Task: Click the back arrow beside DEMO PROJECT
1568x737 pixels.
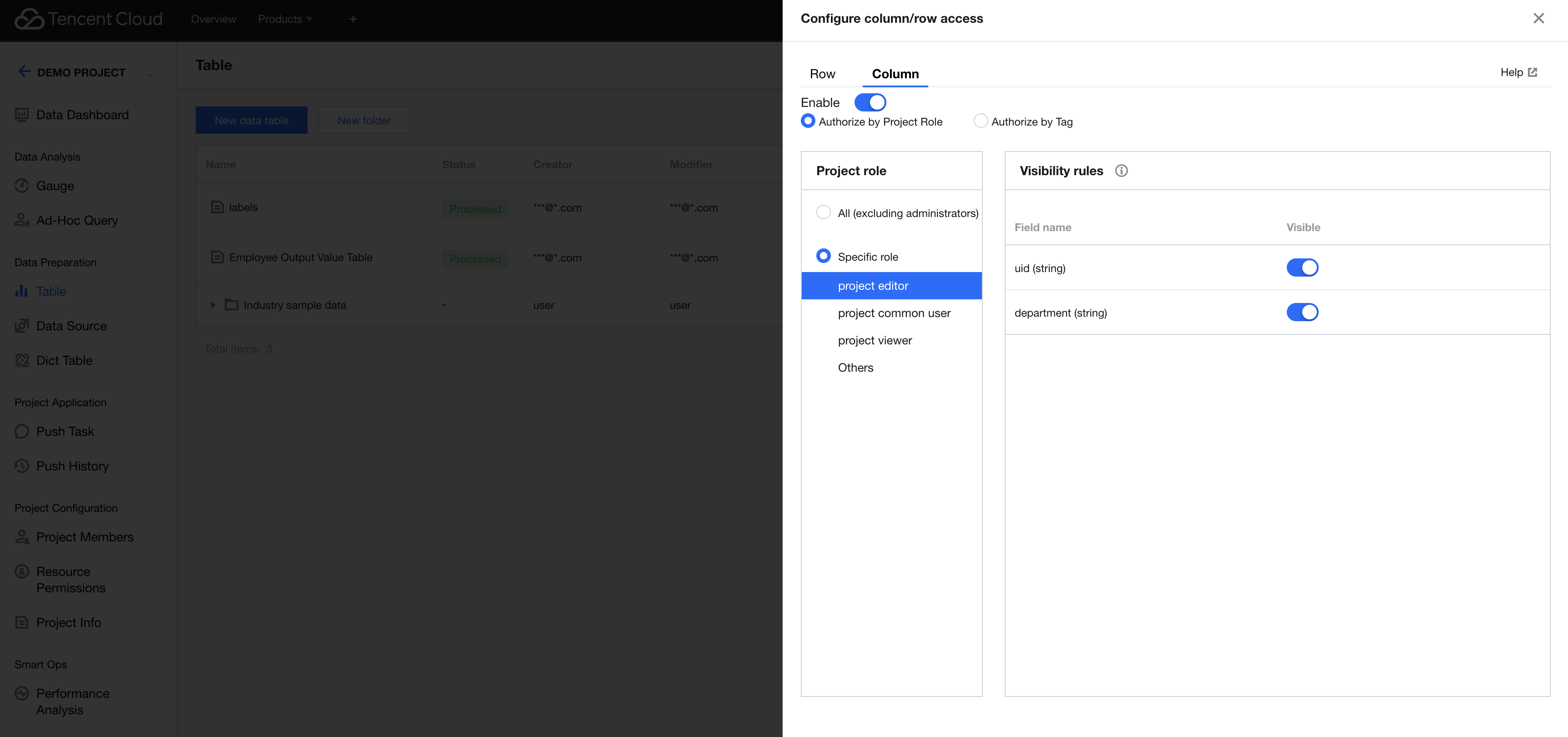Action: click(x=25, y=72)
